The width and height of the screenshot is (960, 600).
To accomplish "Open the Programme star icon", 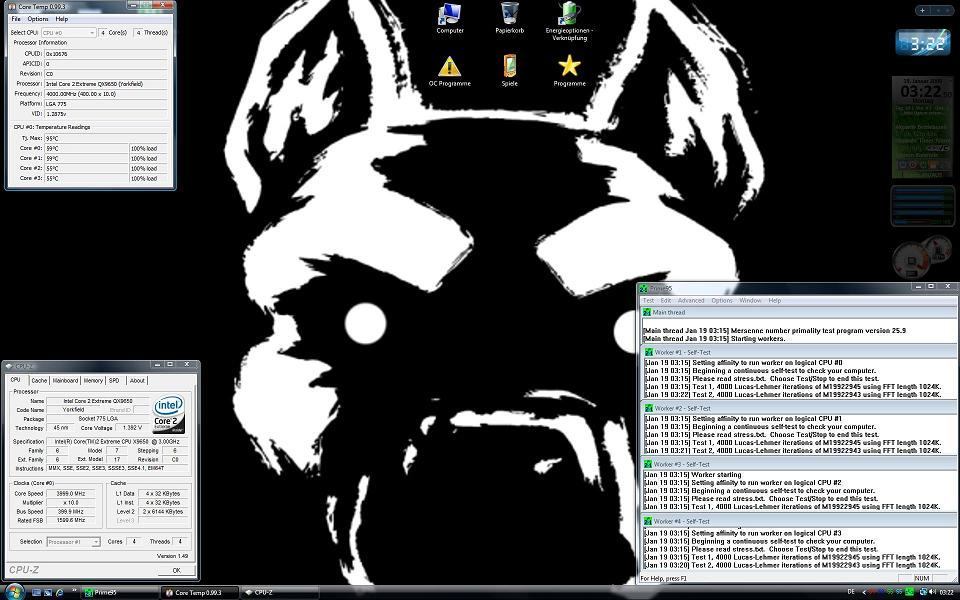I will pos(569,71).
